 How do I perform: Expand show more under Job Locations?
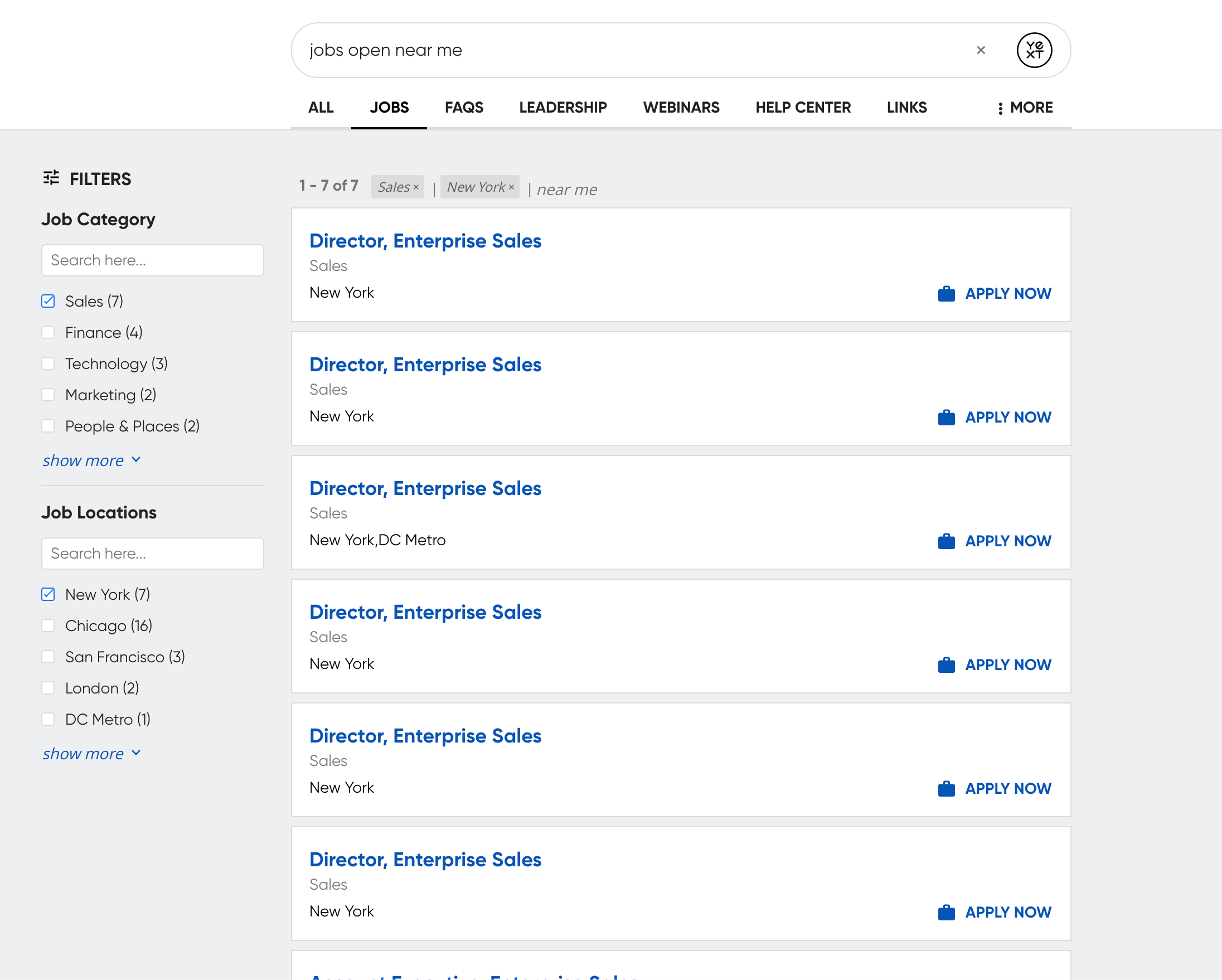[91, 754]
